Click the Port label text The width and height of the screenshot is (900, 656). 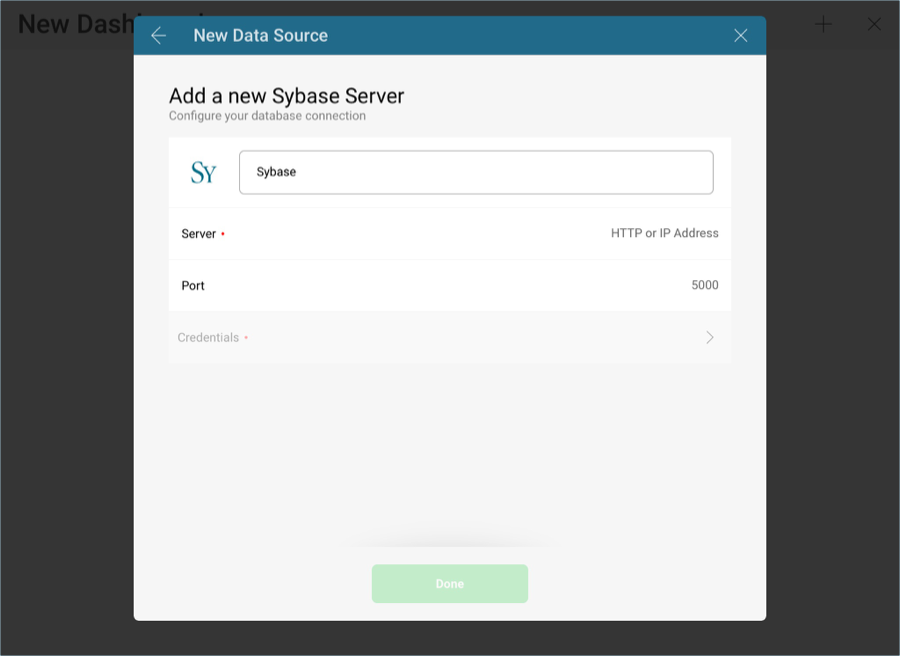tap(193, 285)
